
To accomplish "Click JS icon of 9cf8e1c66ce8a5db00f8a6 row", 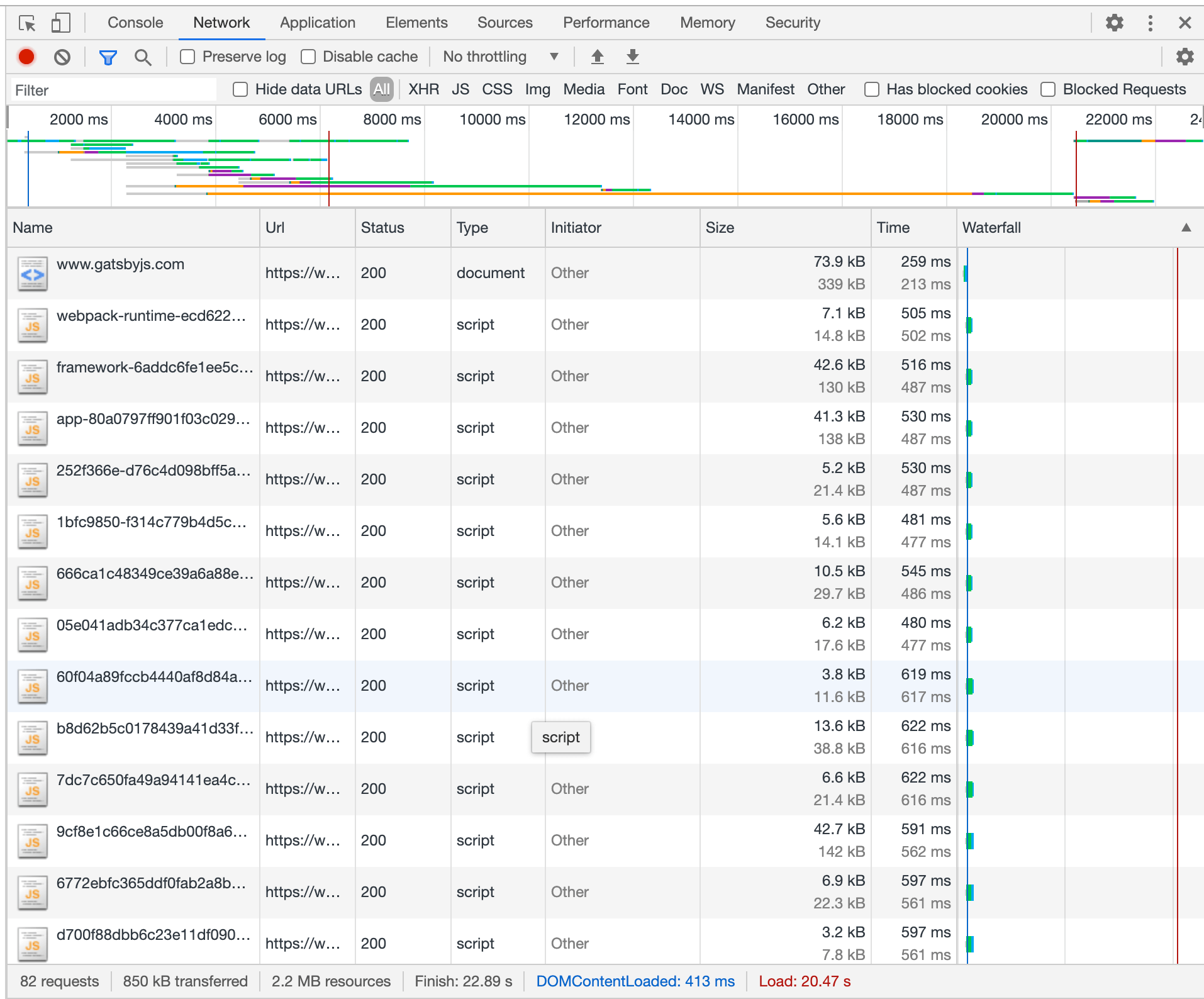I will pos(33,841).
